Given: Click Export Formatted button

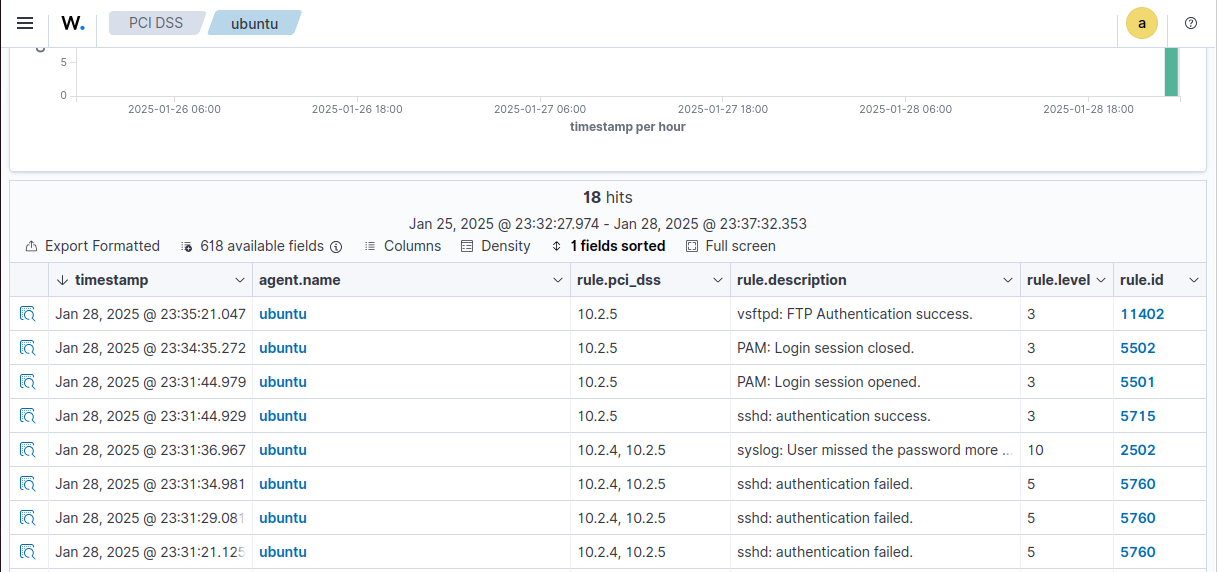Looking at the screenshot, I should pyautogui.click(x=92, y=246).
